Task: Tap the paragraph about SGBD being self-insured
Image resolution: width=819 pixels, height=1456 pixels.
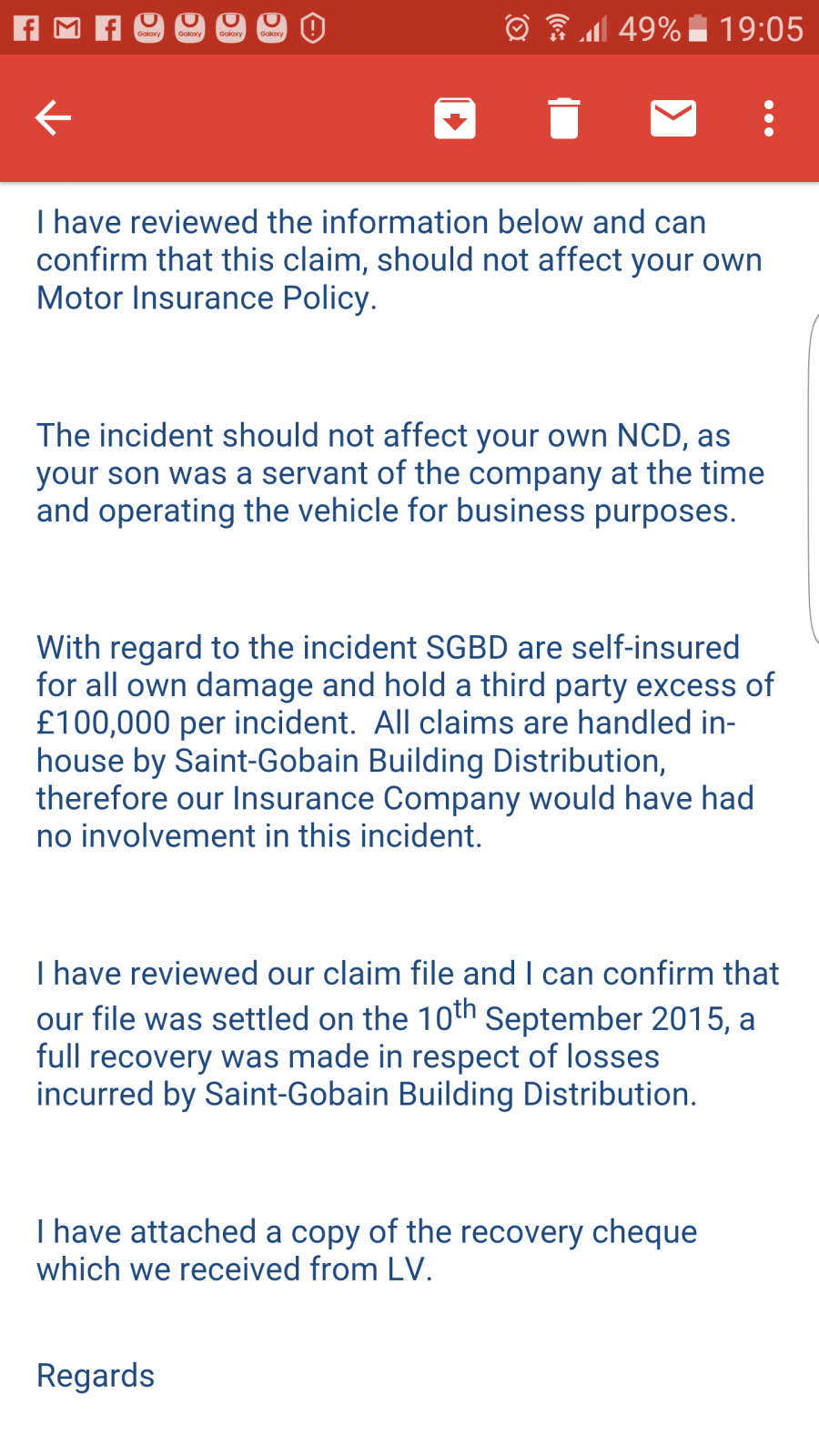Action: (x=405, y=742)
